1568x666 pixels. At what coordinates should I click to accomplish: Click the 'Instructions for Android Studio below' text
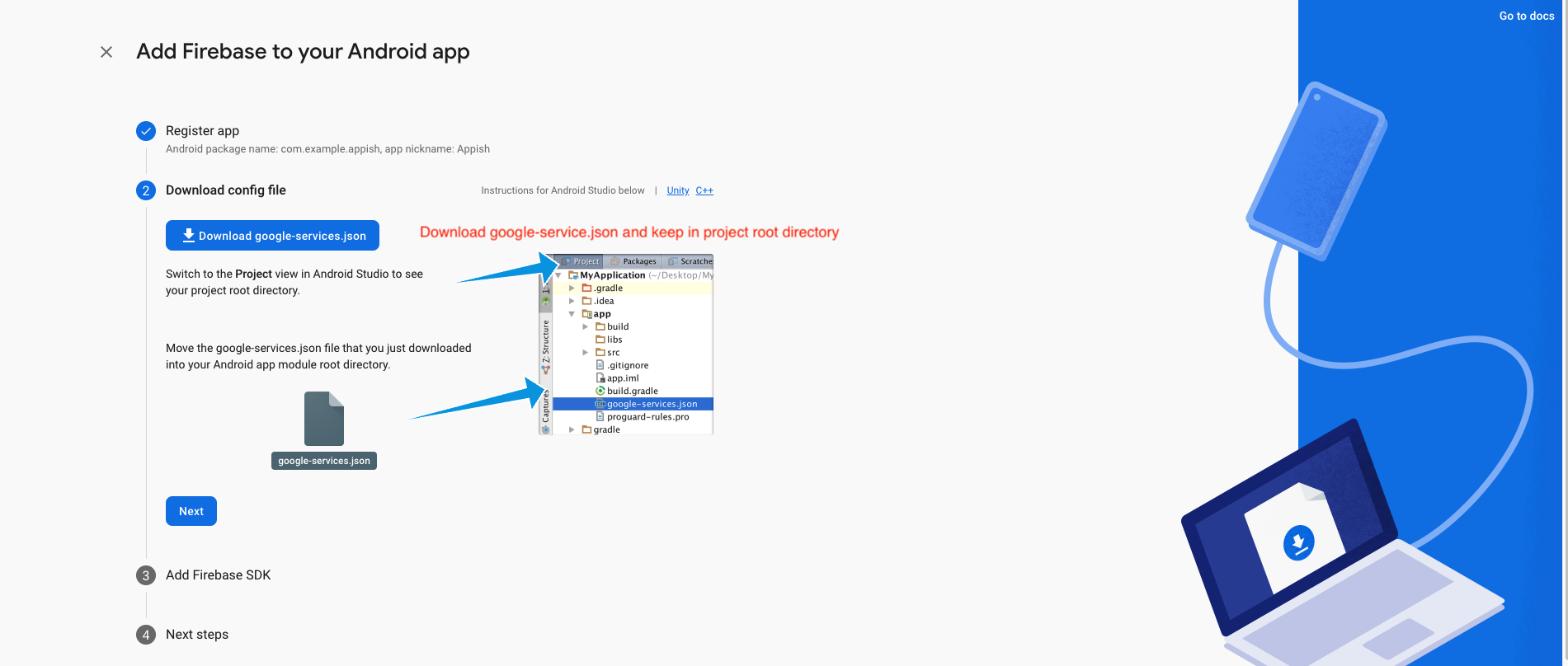(563, 190)
